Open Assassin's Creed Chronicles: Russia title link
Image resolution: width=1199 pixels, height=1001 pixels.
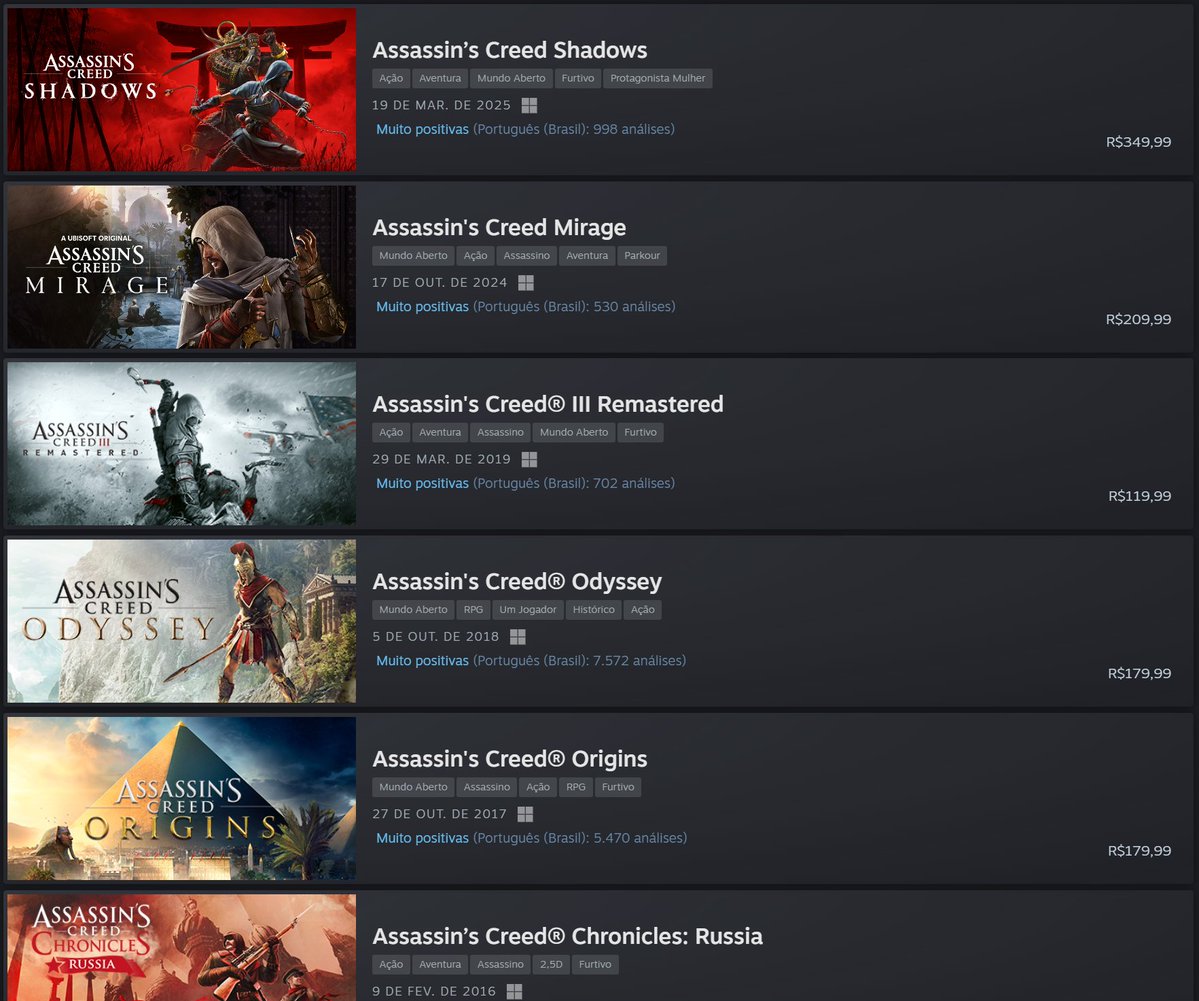(567, 937)
